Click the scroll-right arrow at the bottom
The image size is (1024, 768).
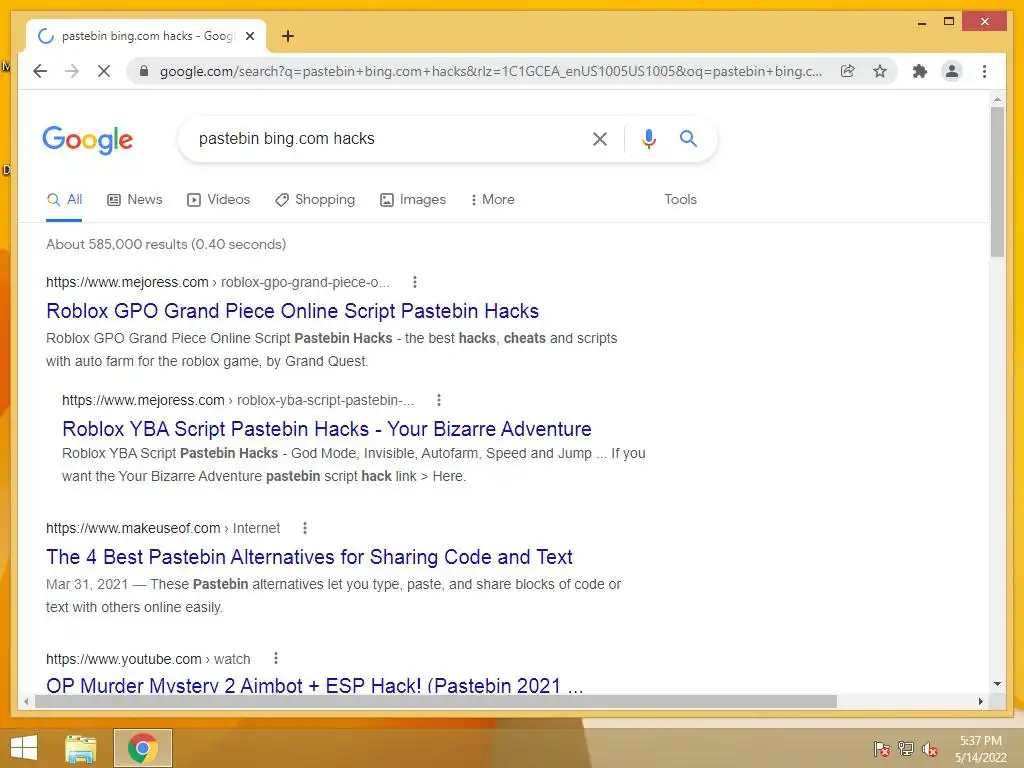click(x=980, y=701)
